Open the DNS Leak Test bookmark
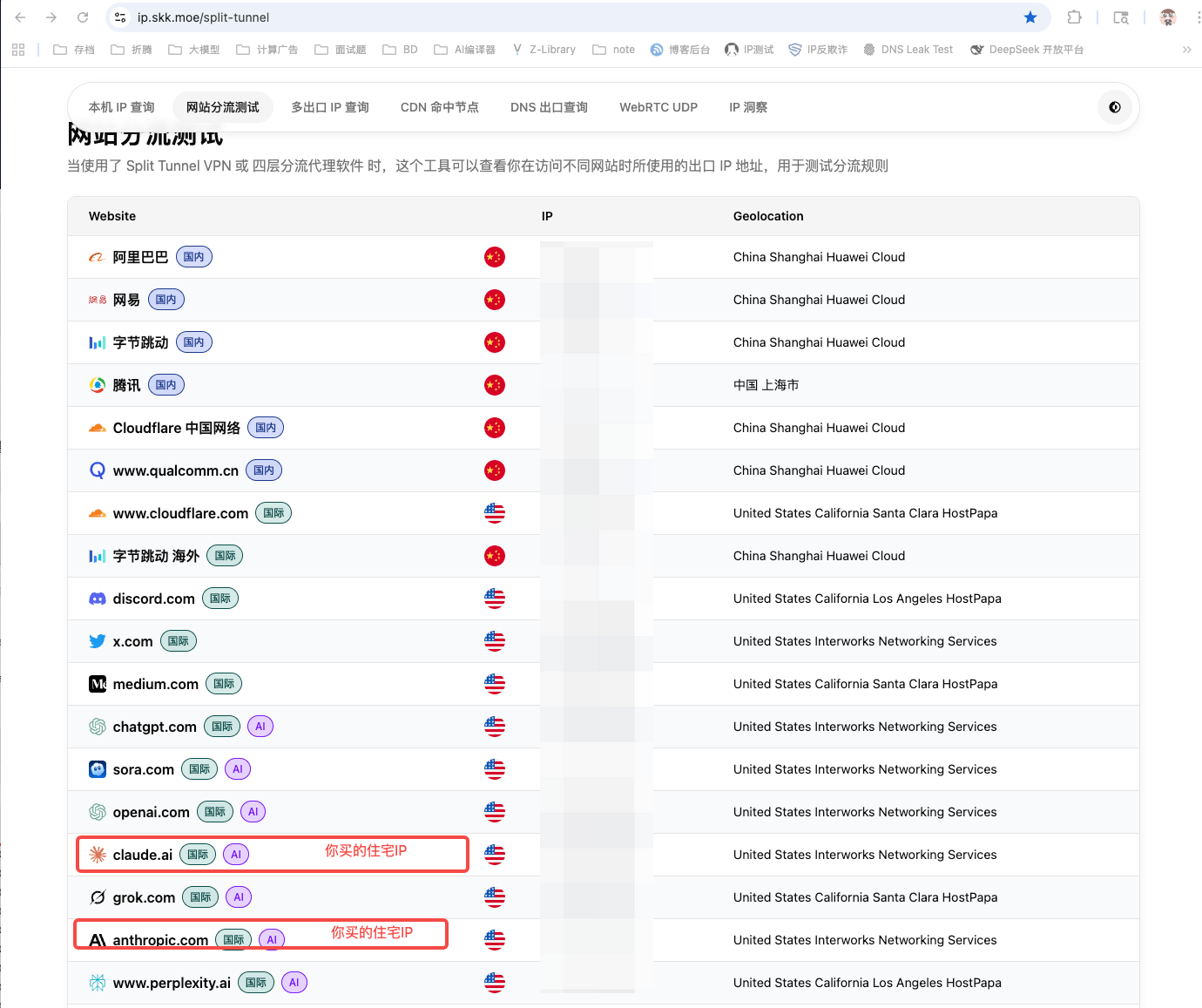 point(908,50)
